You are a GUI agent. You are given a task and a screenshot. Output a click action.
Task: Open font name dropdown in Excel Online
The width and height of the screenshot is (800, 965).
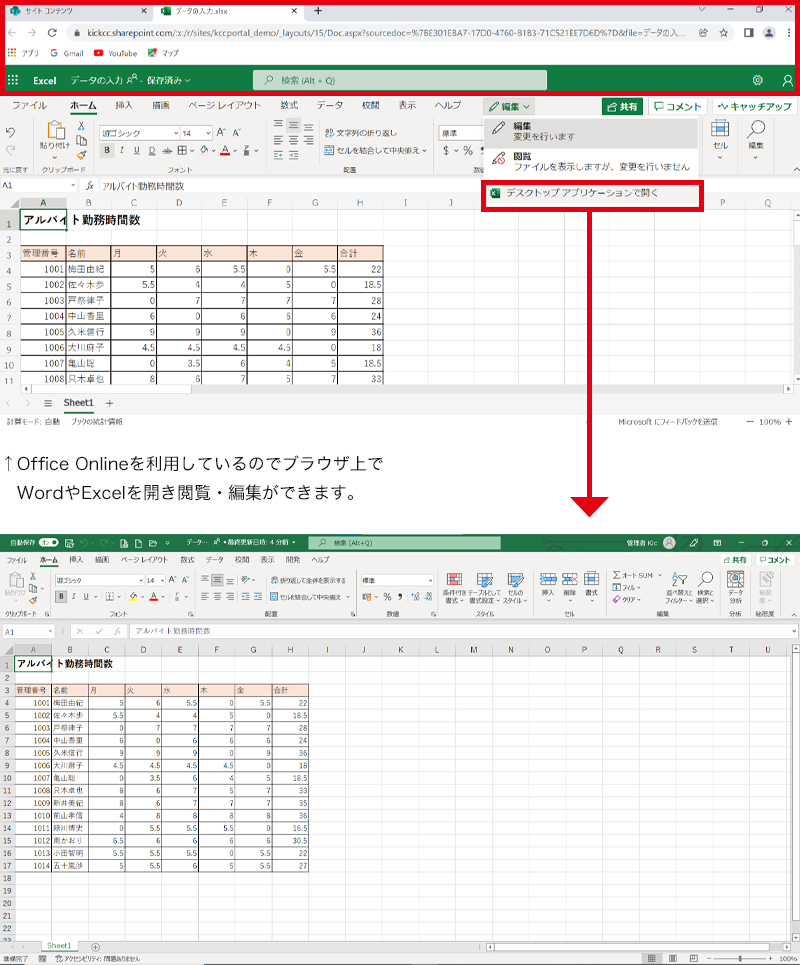[176, 133]
